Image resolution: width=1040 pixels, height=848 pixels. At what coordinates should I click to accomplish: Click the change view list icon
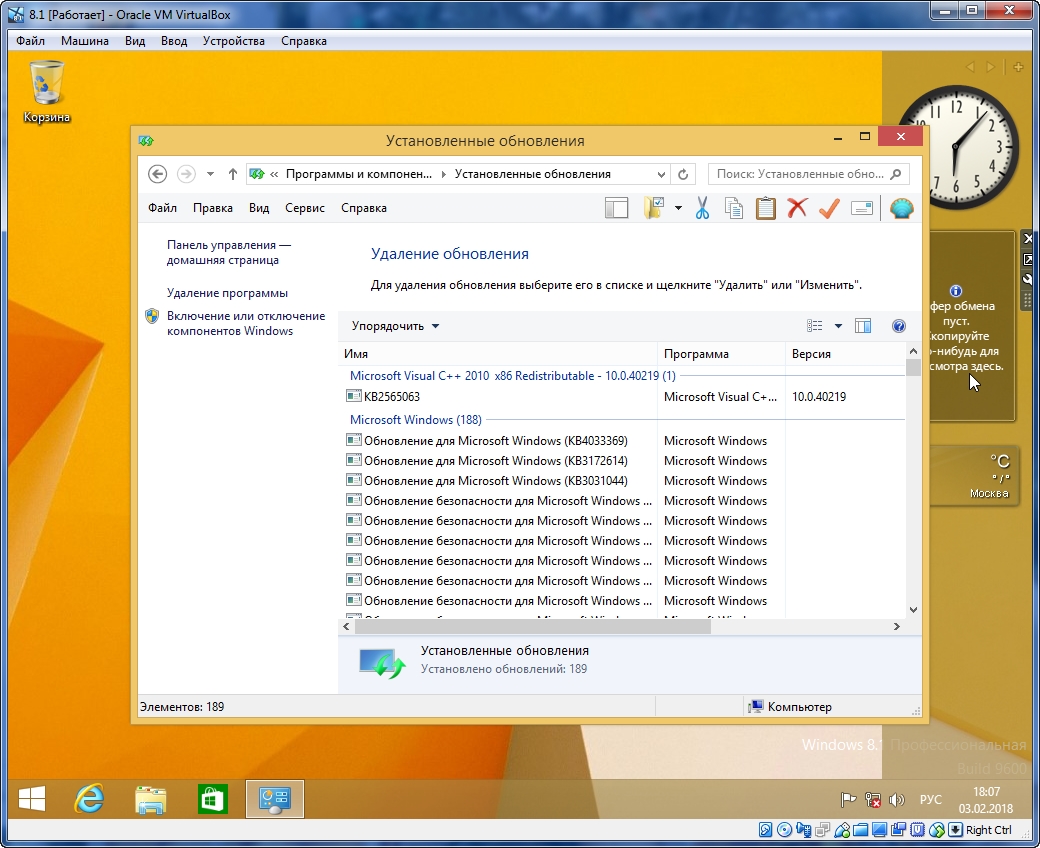click(814, 326)
